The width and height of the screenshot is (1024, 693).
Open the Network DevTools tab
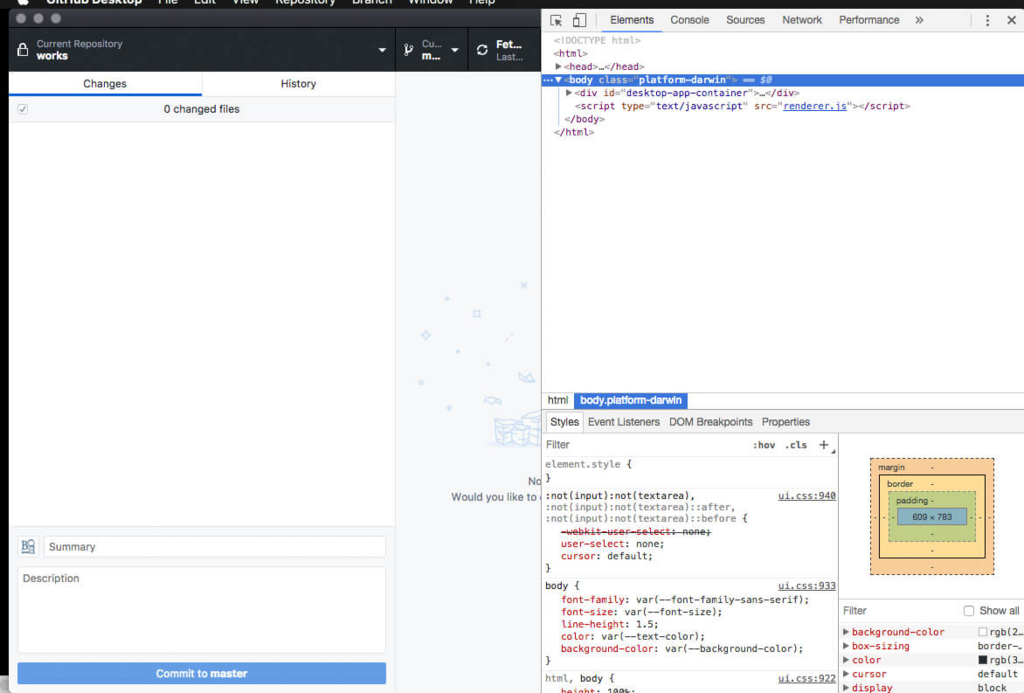tap(802, 20)
